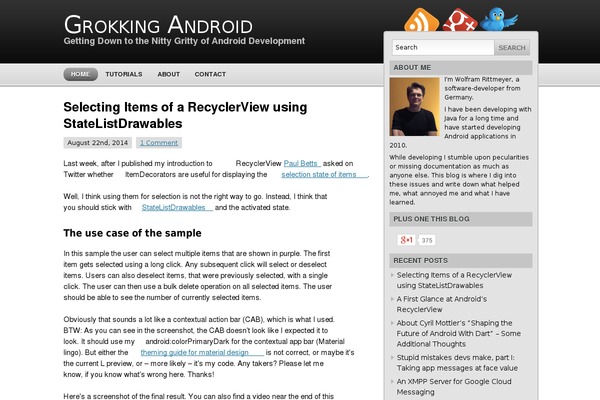Open the RSS feed icon
The height and width of the screenshot is (400, 600).
click(x=421, y=20)
